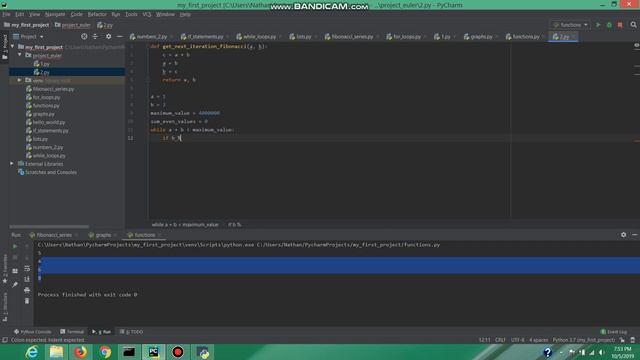640x360 pixels.
Task: Switch to while_loops.py editor tab
Action: click(259, 37)
